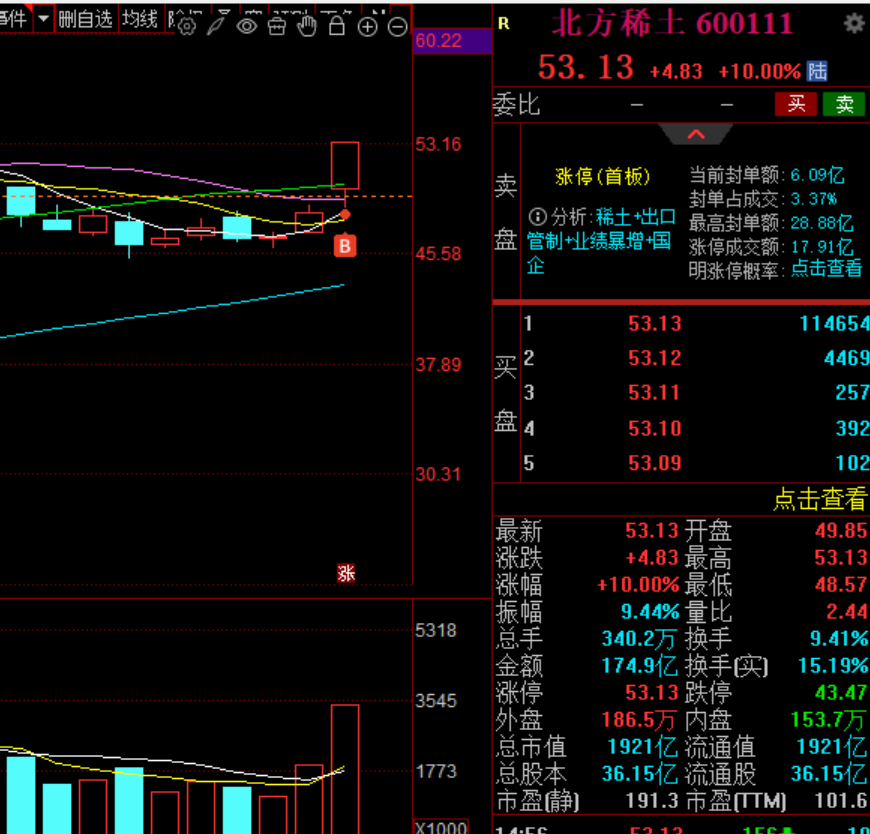Click buy level 5 price 53.09

655,463
